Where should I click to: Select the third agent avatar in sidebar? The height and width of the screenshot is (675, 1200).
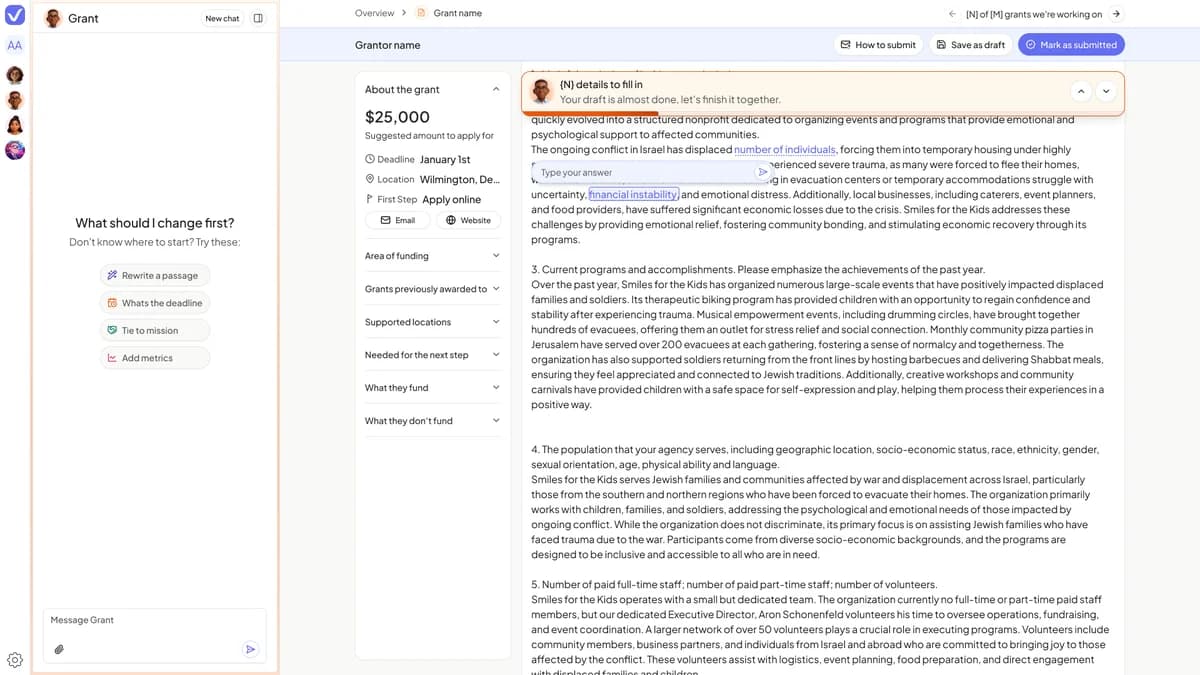[15, 125]
